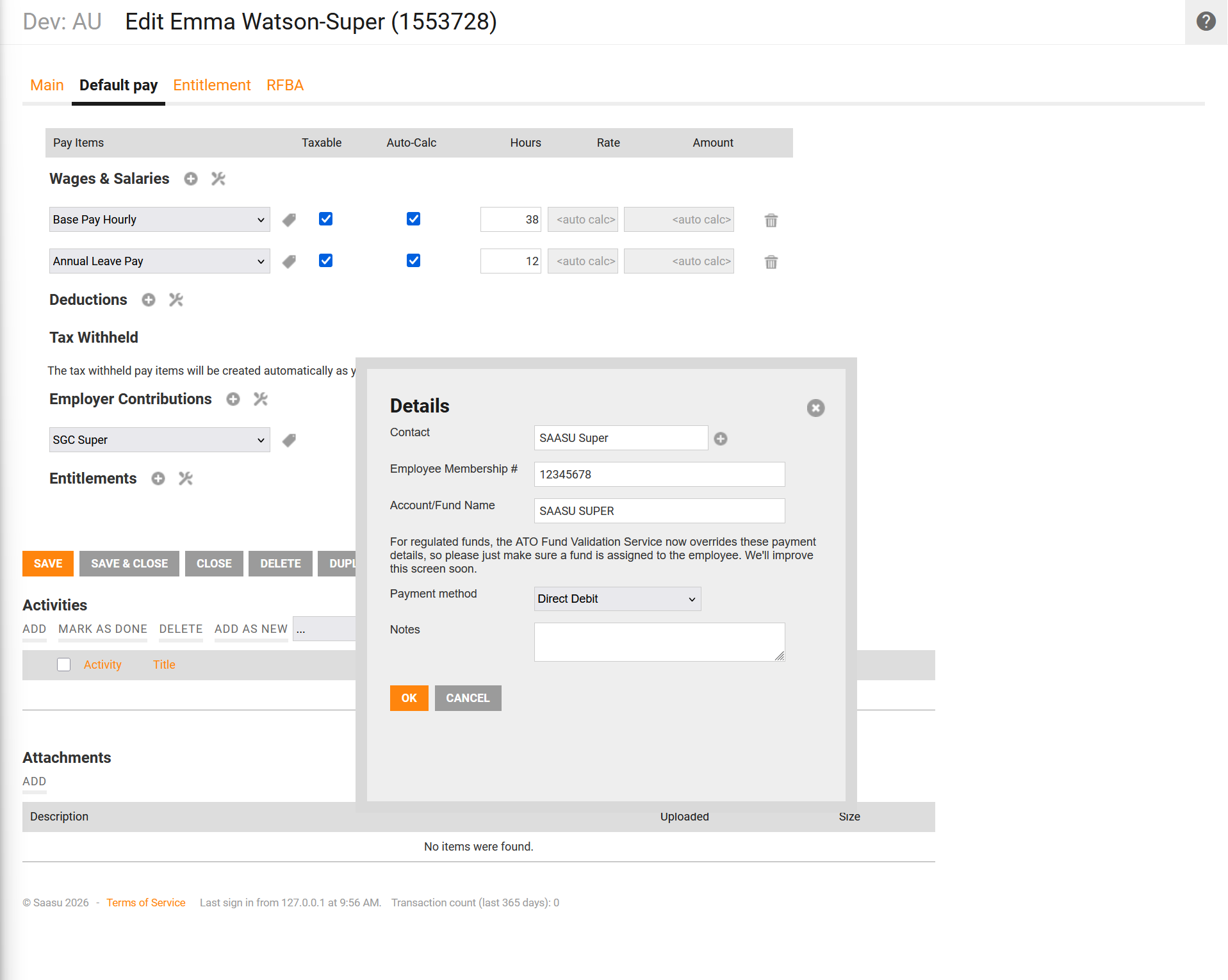This screenshot has width=1228, height=980.
Task: Add an Employer Contributions item
Action: 233,399
